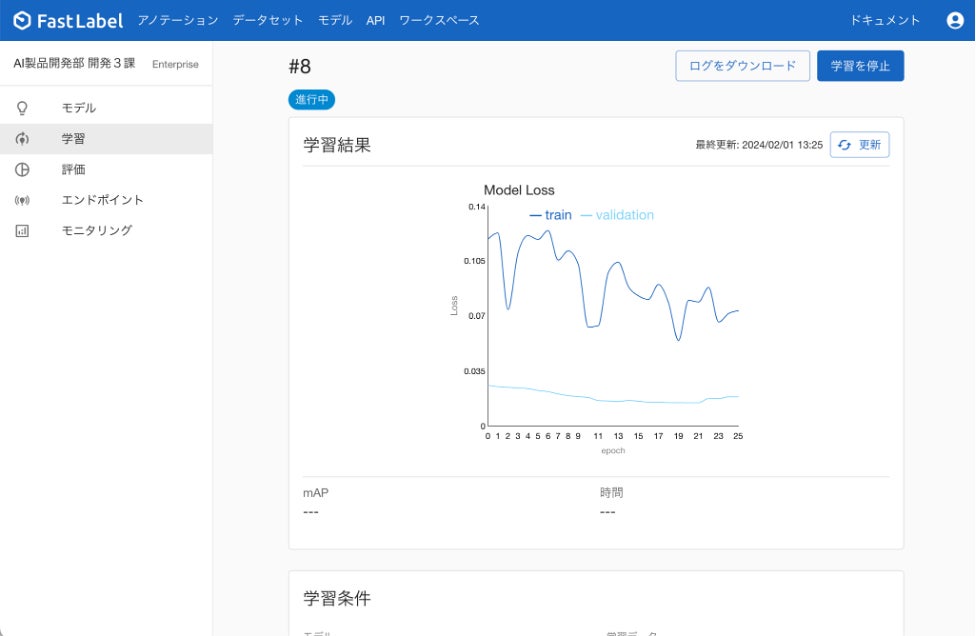This screenshot has width=976, height=636.
Task: Click the Model Loss chart title
Action: 519,190
